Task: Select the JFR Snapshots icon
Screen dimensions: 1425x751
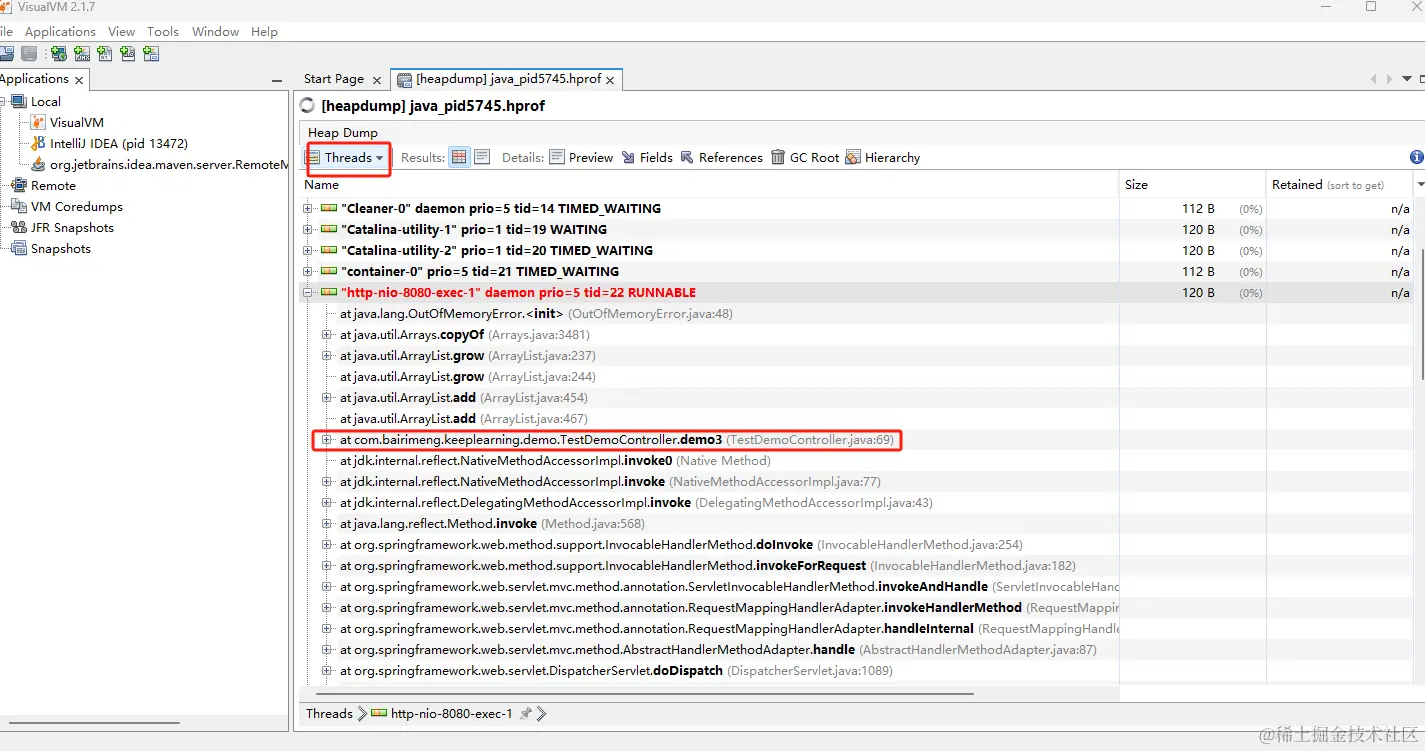Action: click(x=19, y=227)
